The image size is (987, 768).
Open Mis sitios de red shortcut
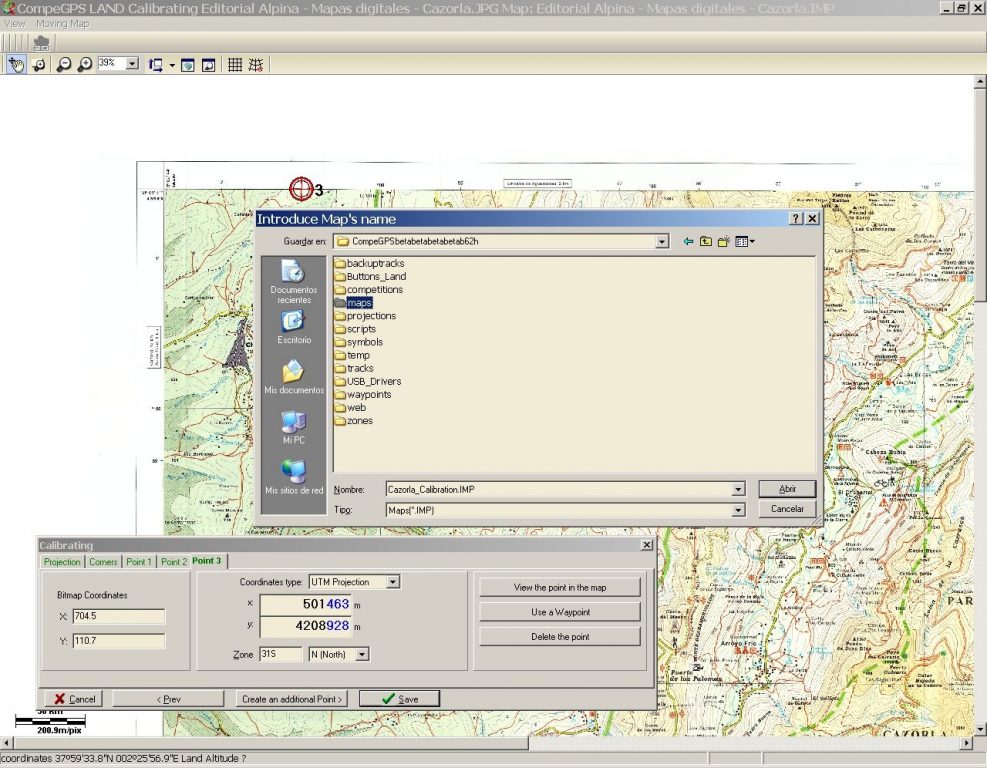(293, 477)
